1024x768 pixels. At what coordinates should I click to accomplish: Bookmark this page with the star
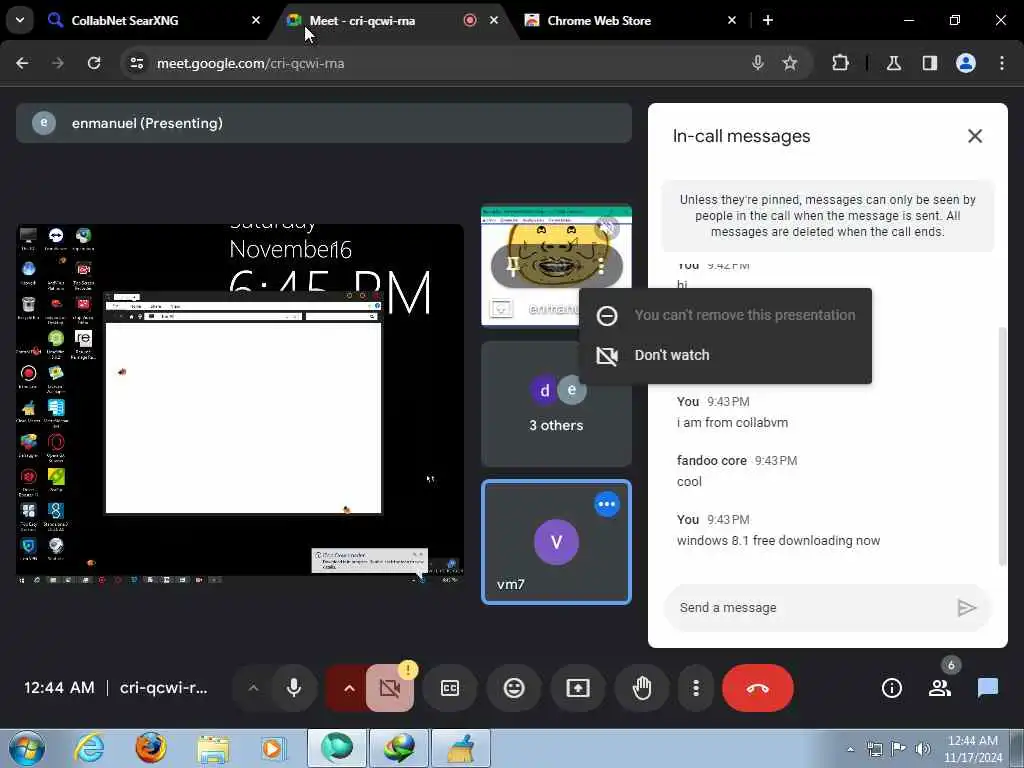pyautogui.click(x=790, y=63)
